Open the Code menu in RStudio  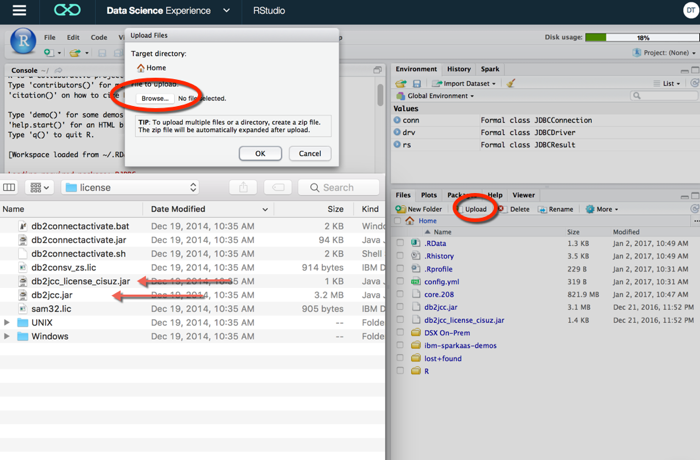pyautogui.click(x=99, y=37)
